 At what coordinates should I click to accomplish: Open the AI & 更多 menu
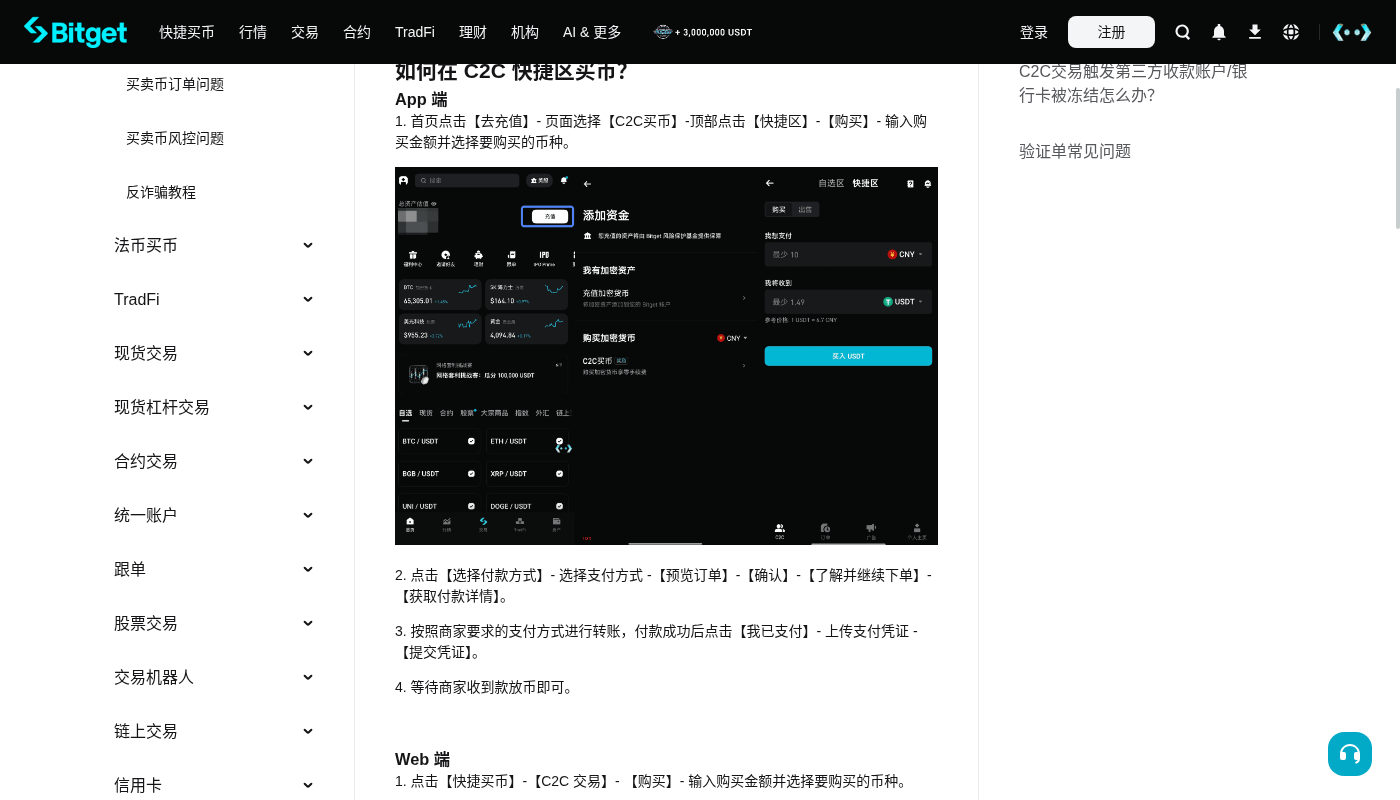pos(592,32)
